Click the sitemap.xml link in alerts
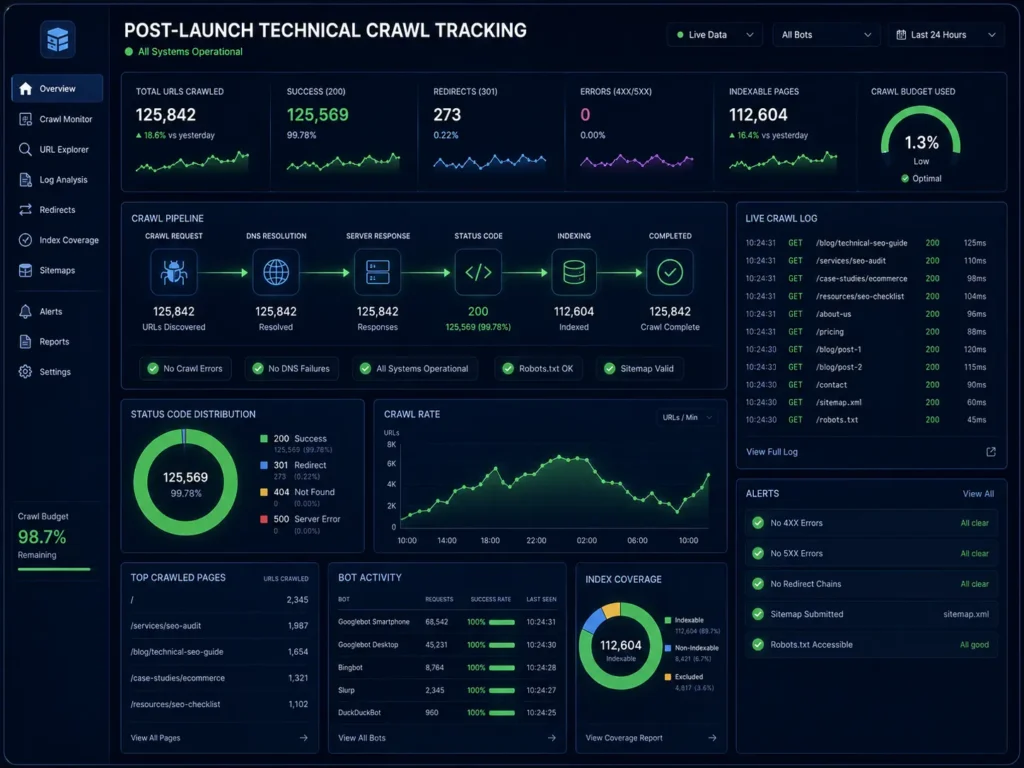This screenshot has height=768, width=1024. (x=966, y=615)
